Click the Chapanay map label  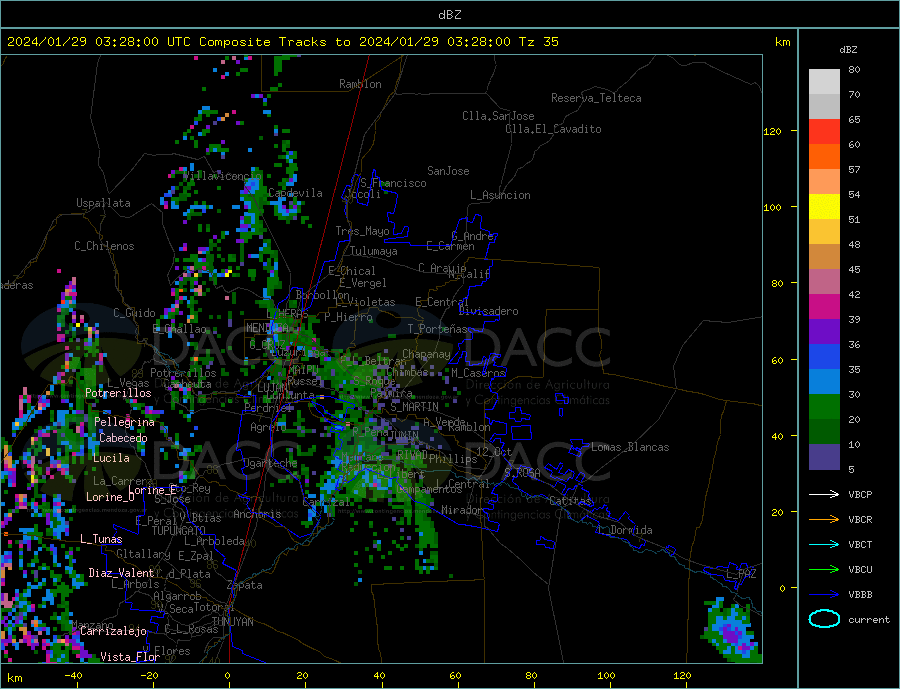coord(426,354)
